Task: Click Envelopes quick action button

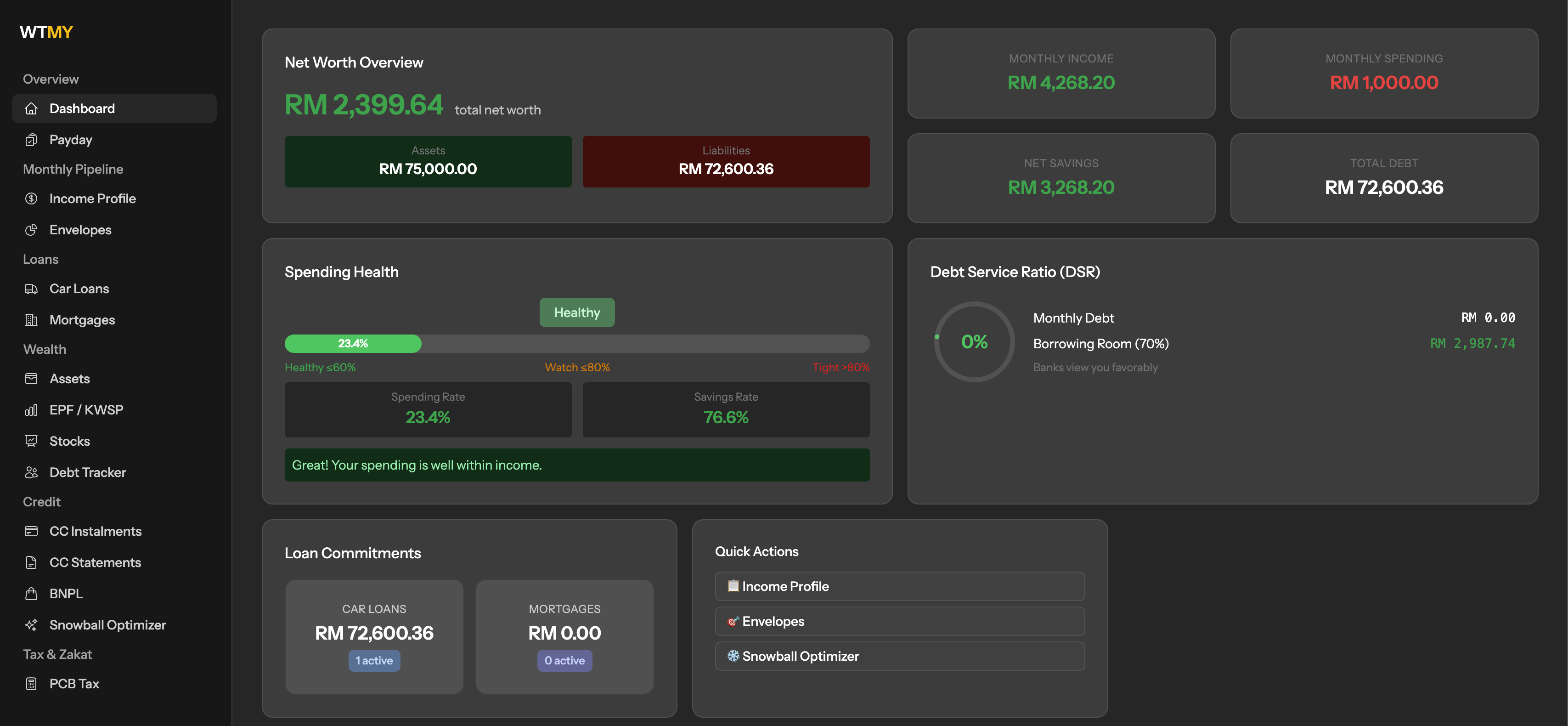Action: [x=900, y=621]
